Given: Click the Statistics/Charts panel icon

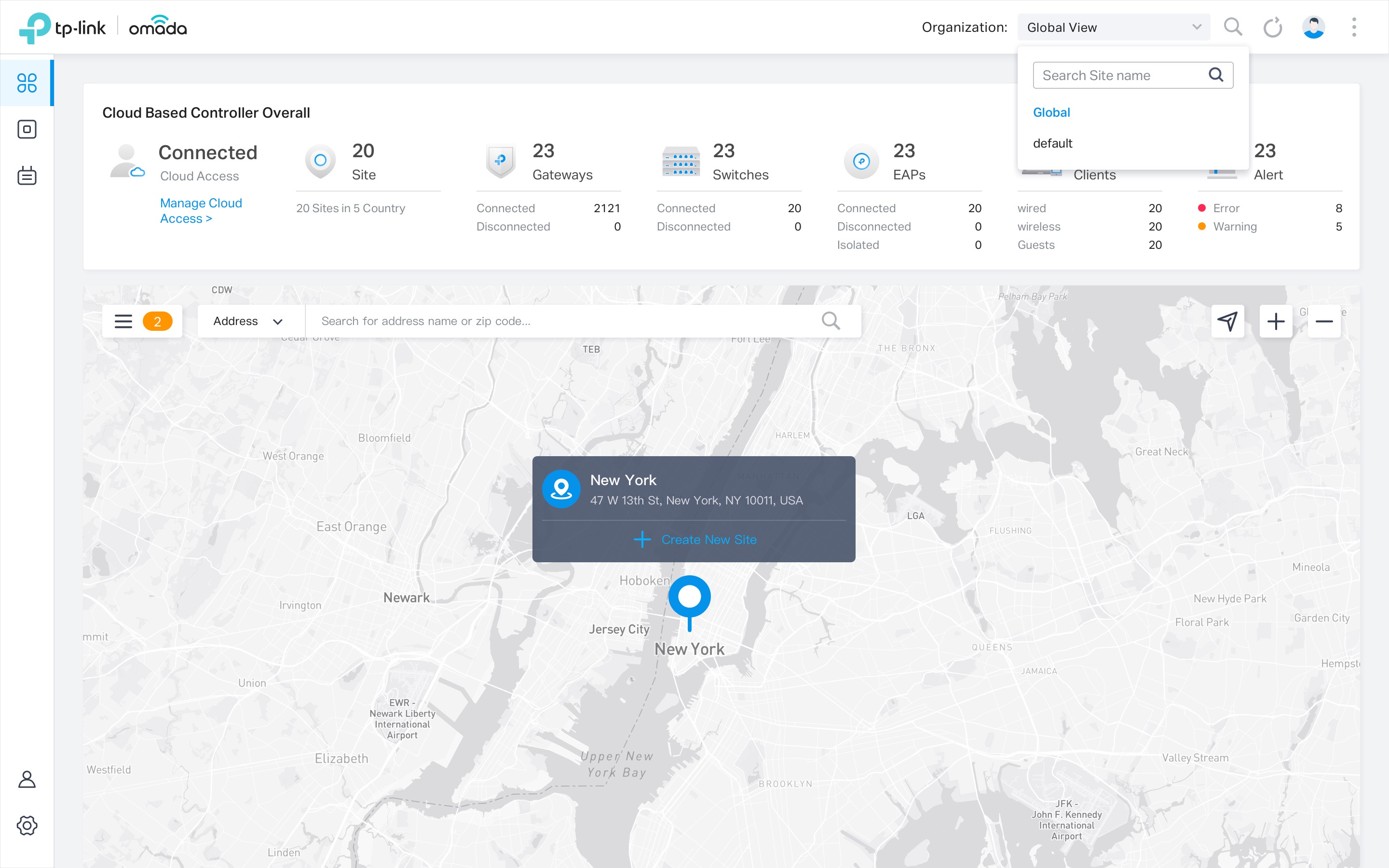Looking at the screenshot, I should click(x=27, y=128).
